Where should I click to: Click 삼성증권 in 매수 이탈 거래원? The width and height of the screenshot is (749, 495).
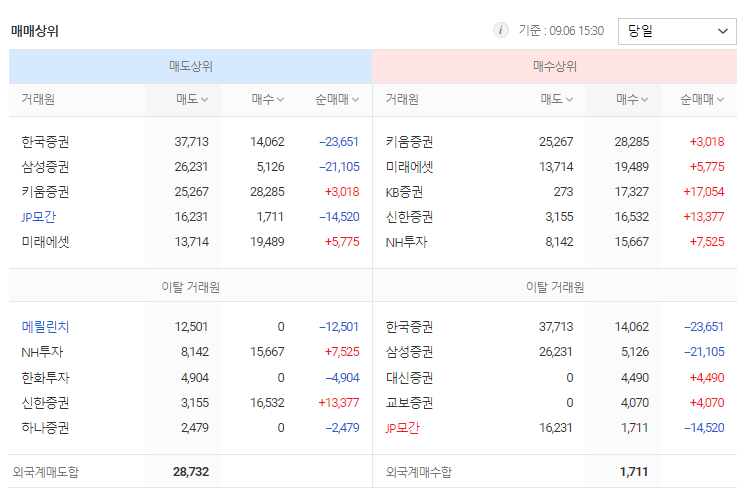click(409, 353)
